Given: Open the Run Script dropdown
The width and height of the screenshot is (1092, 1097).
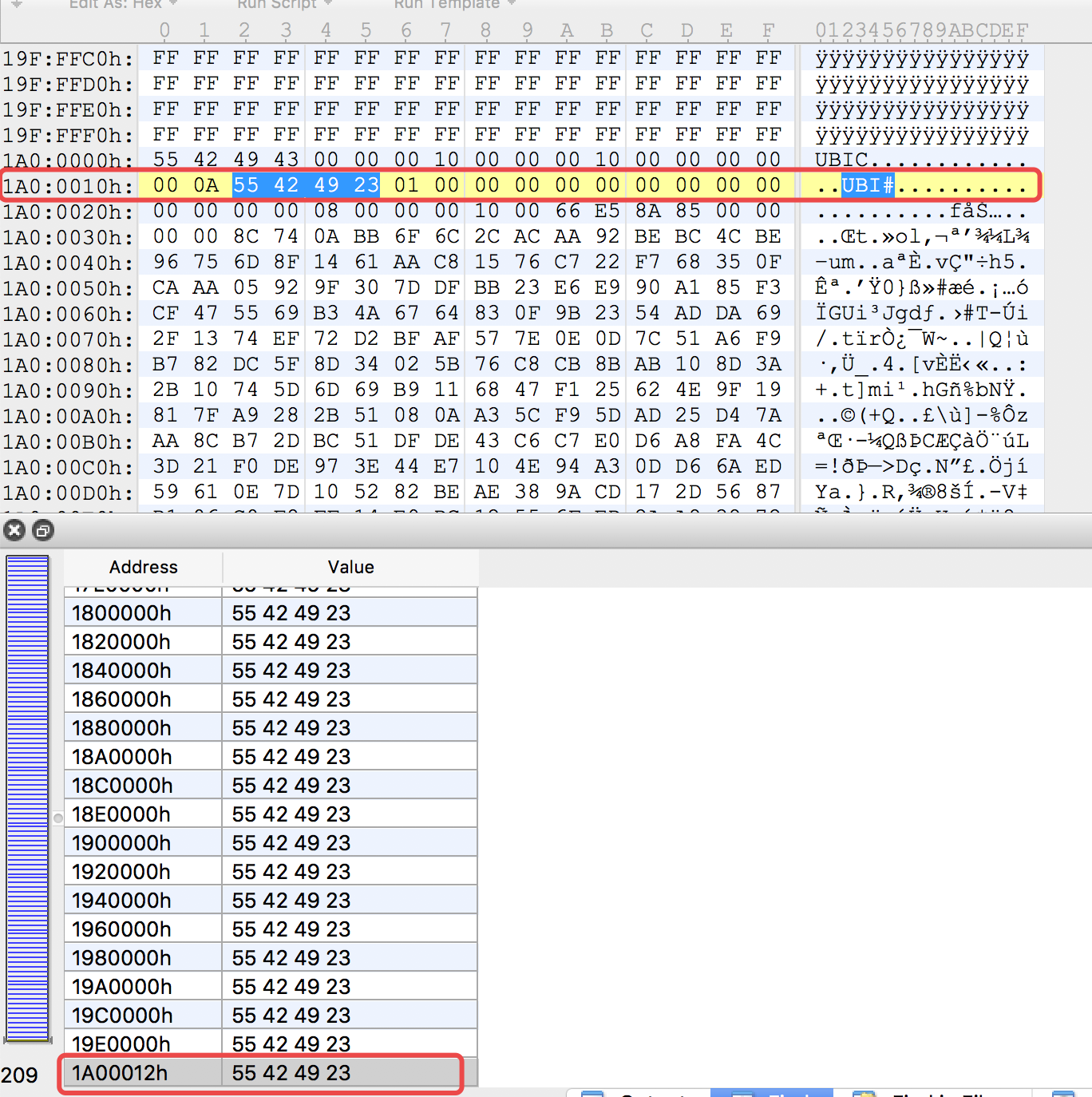Looking at the screenshot, I should click(284, 4).
